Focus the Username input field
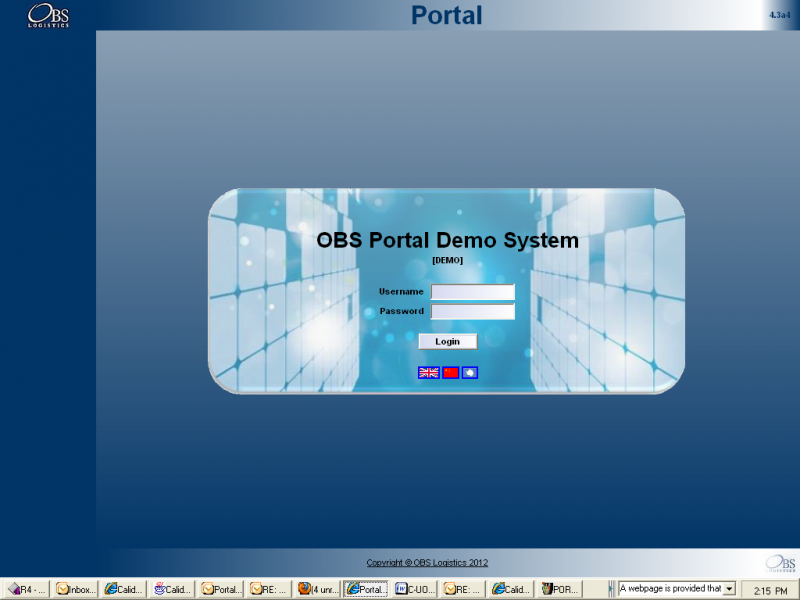The image size is (800, 600). (x=473, y=292)
